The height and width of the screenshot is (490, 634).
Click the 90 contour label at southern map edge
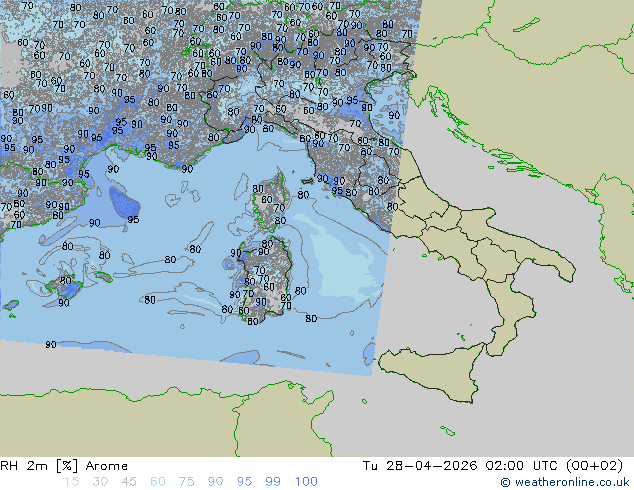51,344
